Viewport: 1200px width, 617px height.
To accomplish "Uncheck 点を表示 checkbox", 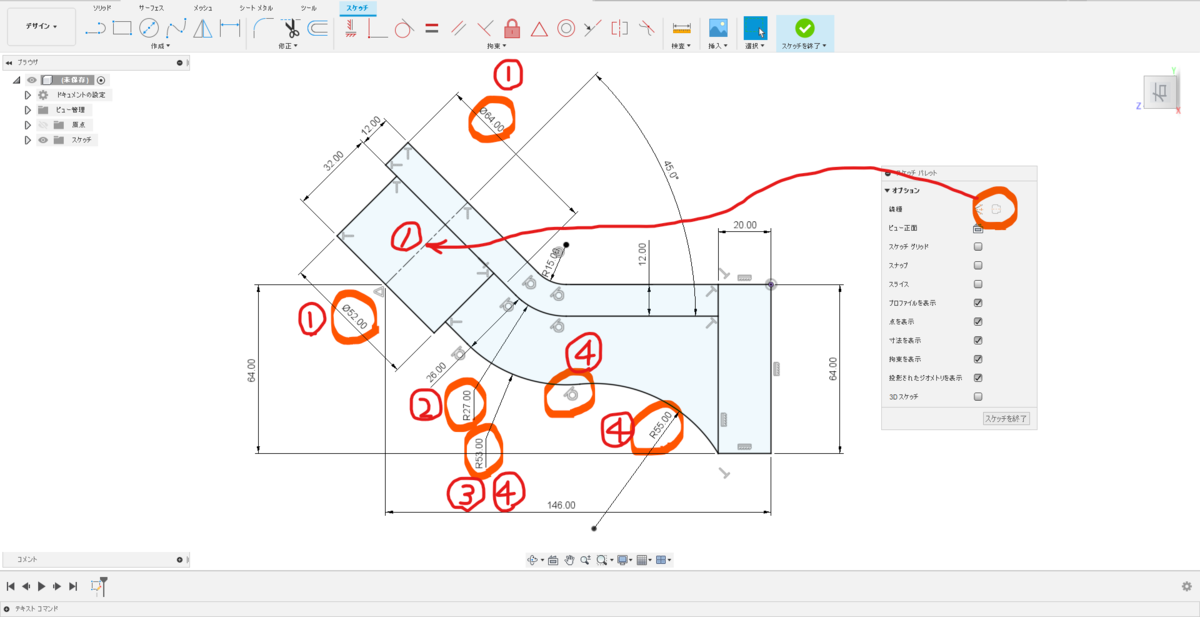I will (978, 321).
